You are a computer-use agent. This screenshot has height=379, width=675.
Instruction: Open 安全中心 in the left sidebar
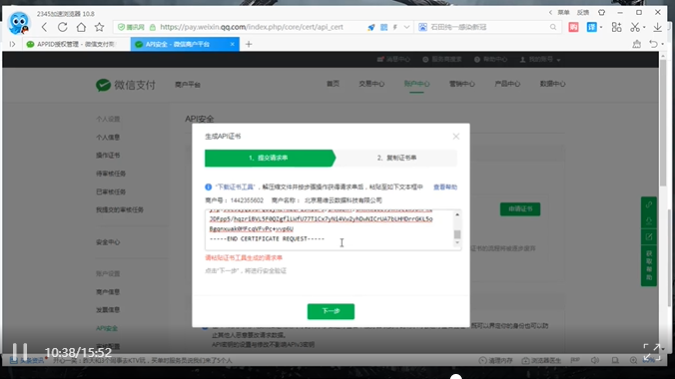(x=108, y=242)
